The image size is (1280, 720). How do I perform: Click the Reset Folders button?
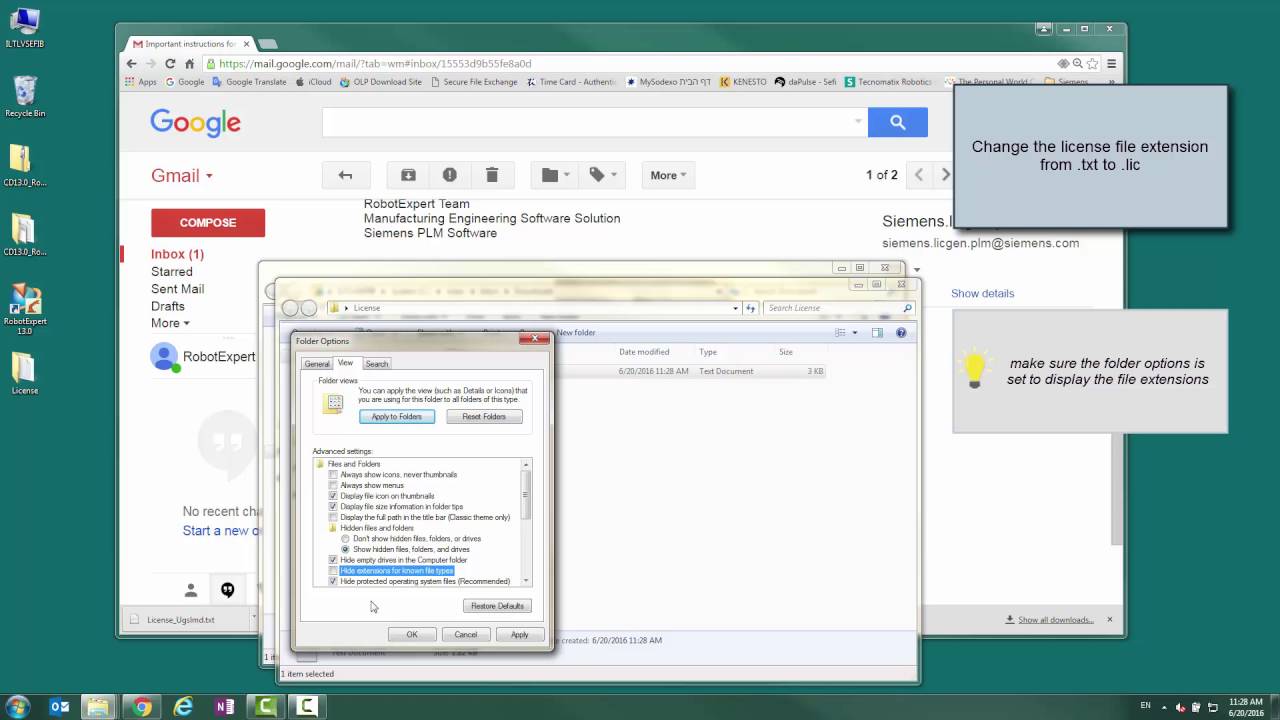(484, 416)
